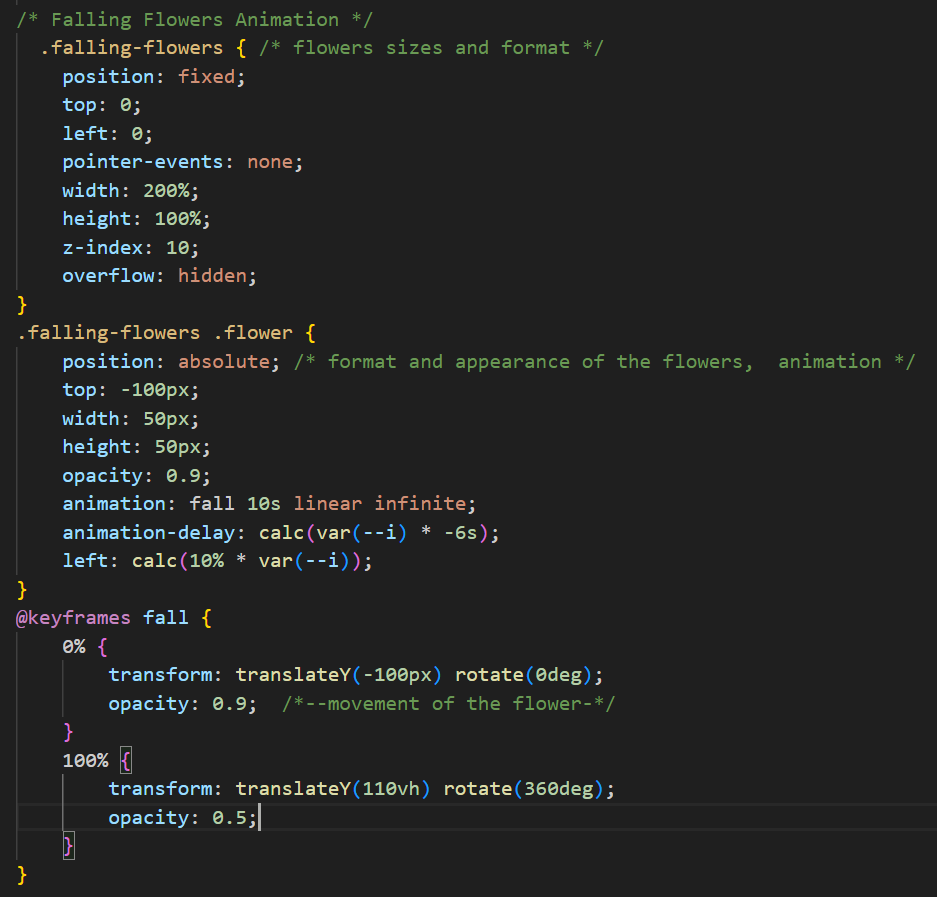The image size is (937, 897).
Task: Click the "@keyframes" keyword
Action: (73, 617)
